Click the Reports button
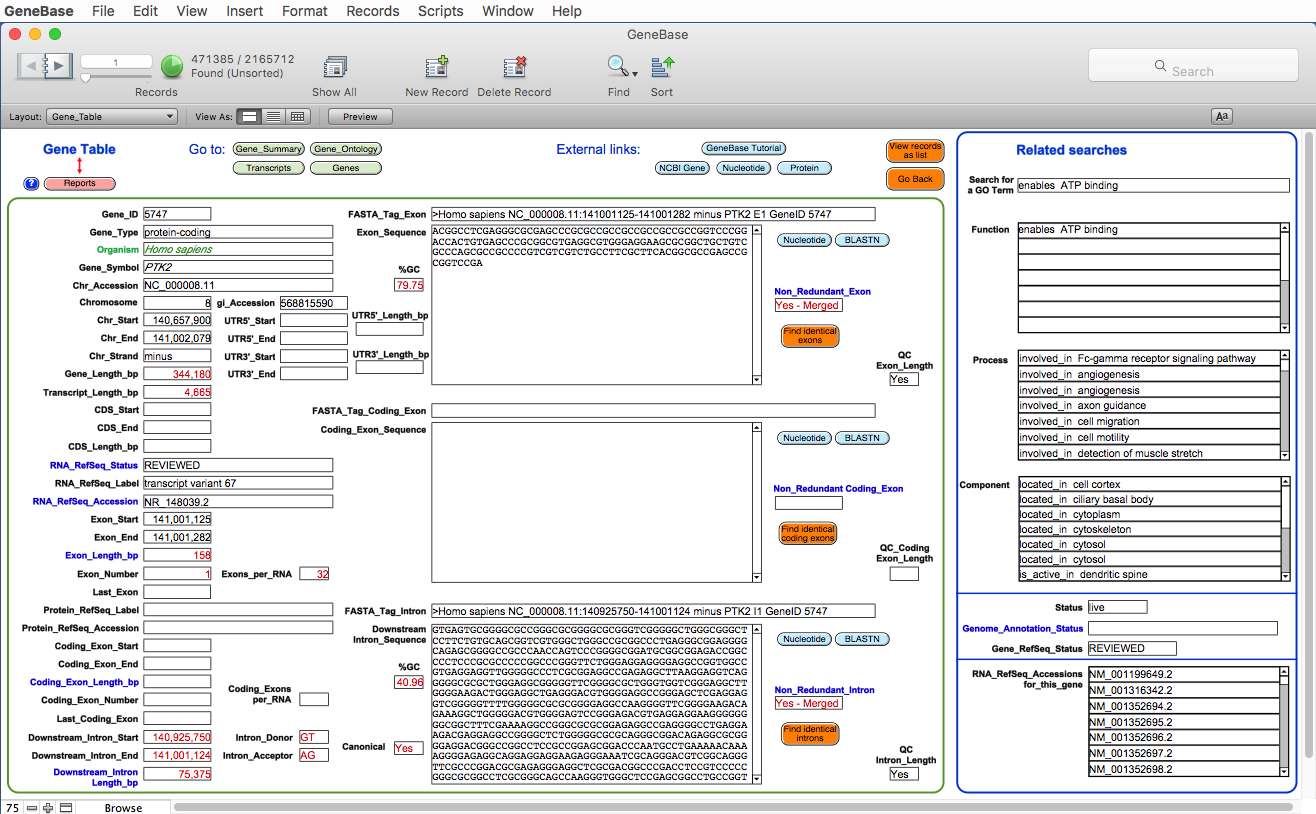This screenshot has width=1316, height=814. (x=80, y=184)
